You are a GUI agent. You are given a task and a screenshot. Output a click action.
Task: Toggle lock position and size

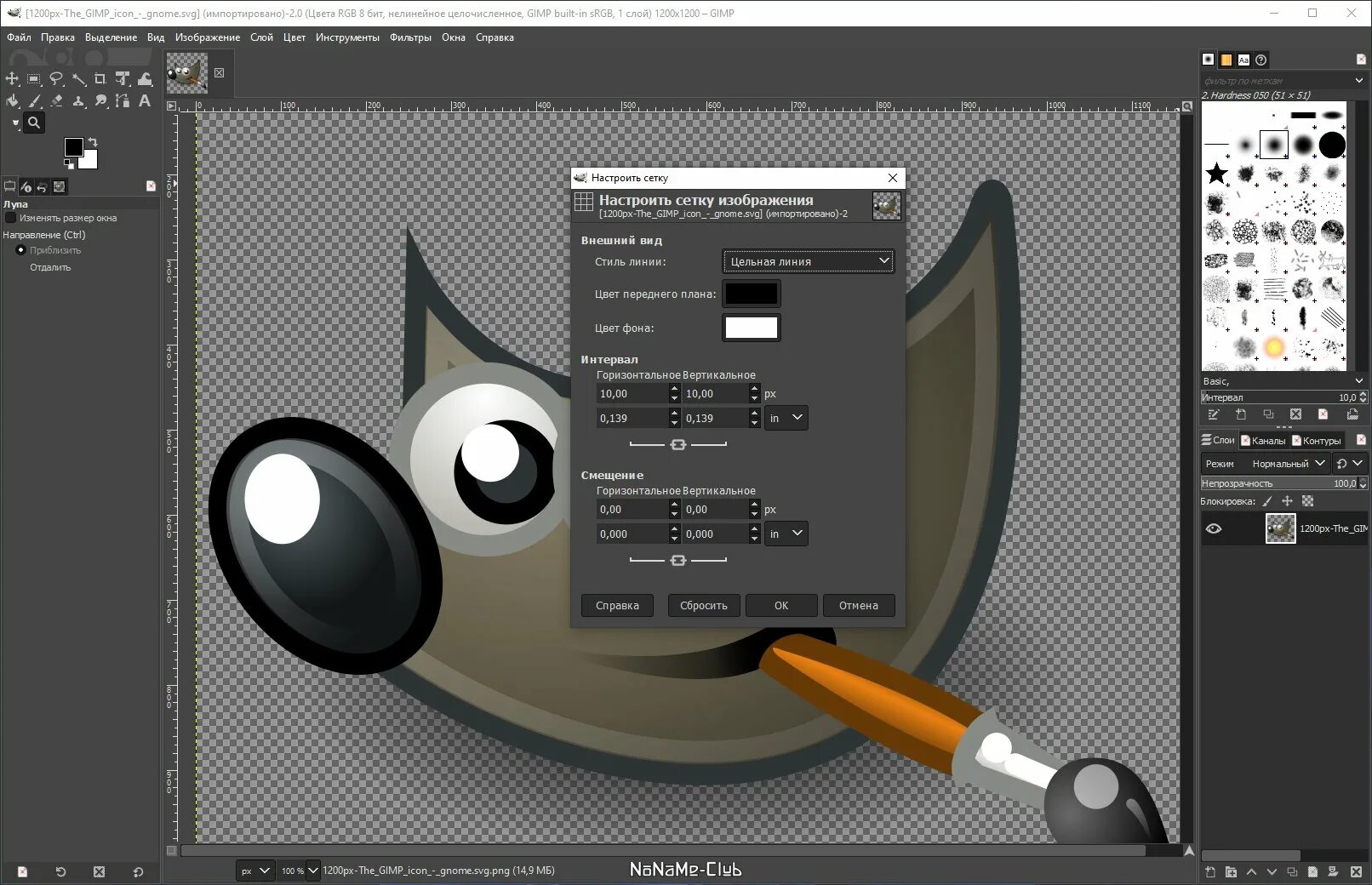pos(1287,501)
